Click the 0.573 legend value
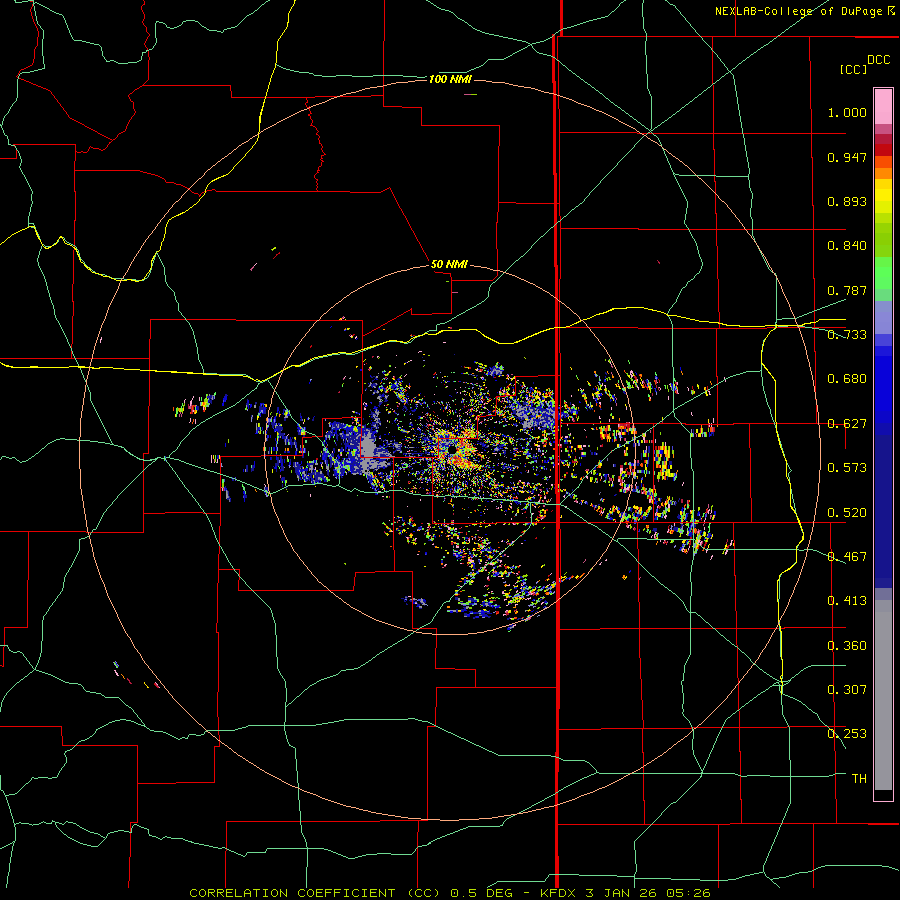 click(847, 468)
